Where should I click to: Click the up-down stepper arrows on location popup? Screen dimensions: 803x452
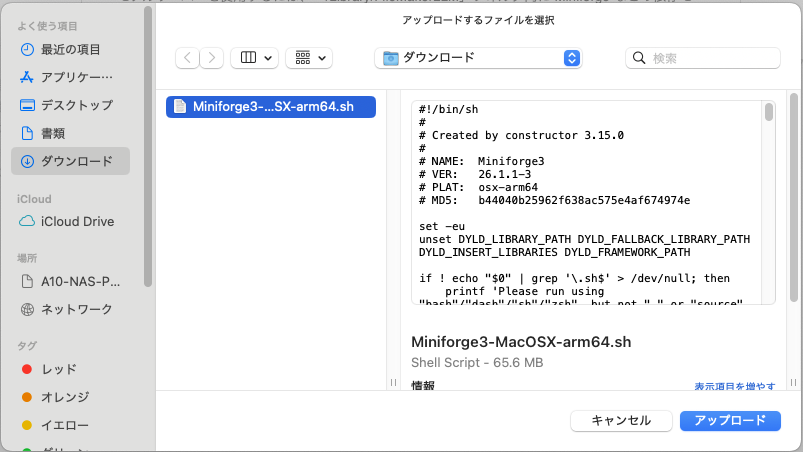[x=572, y=58]
